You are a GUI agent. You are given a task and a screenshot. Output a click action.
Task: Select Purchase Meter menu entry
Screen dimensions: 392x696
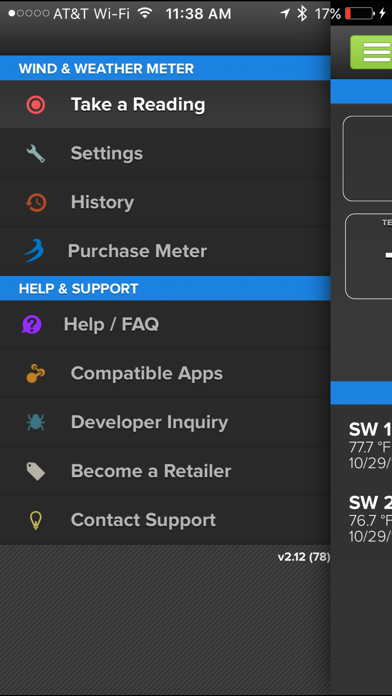[165, 251]
